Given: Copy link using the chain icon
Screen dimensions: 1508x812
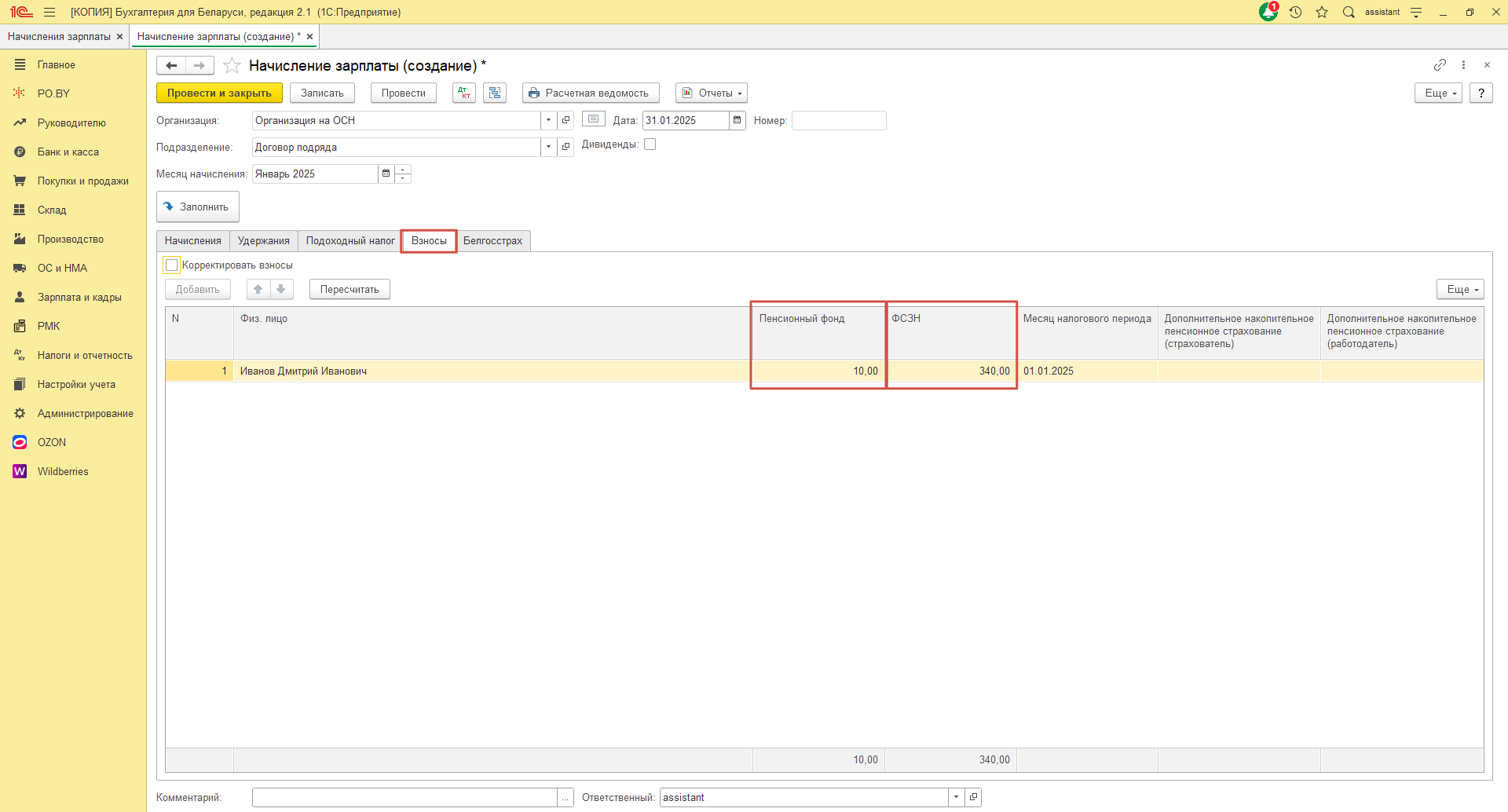Looking at the screenshot, I should pos(1440,65).
